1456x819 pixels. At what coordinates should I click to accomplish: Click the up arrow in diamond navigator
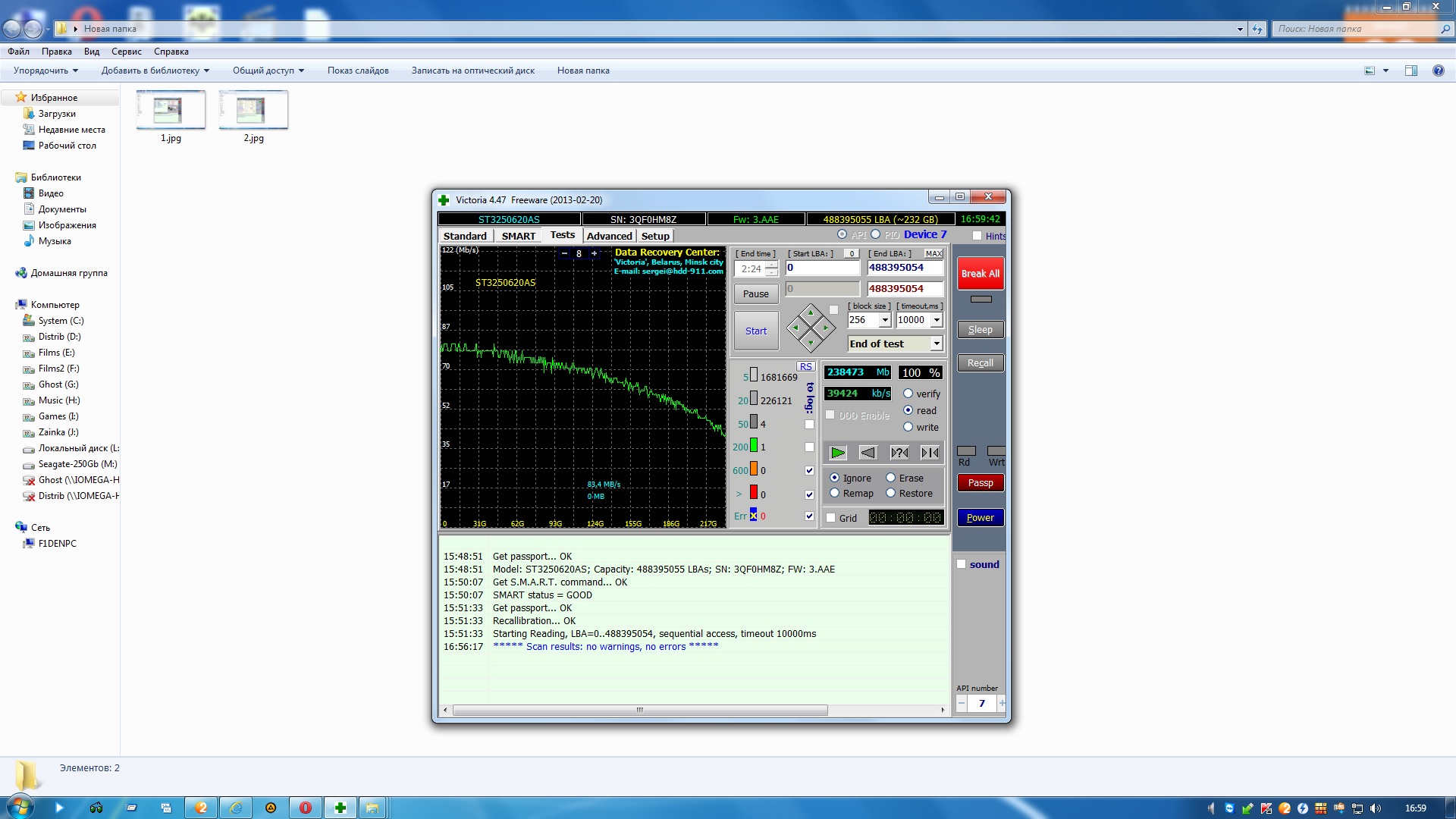coord(811,313)
